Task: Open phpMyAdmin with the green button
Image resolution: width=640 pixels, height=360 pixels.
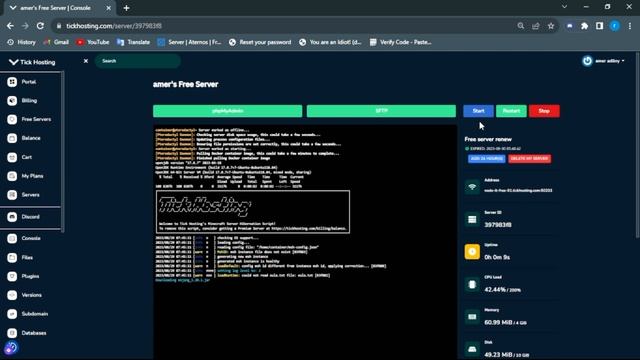Action: pos(228,111)
